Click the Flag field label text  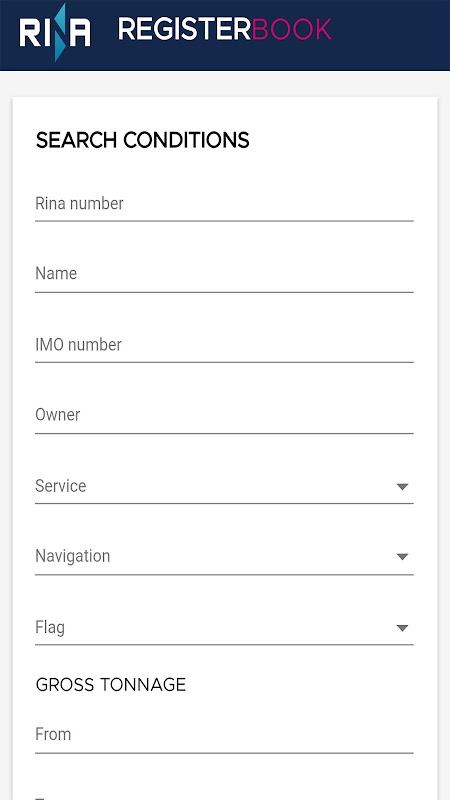click(50, 628)
